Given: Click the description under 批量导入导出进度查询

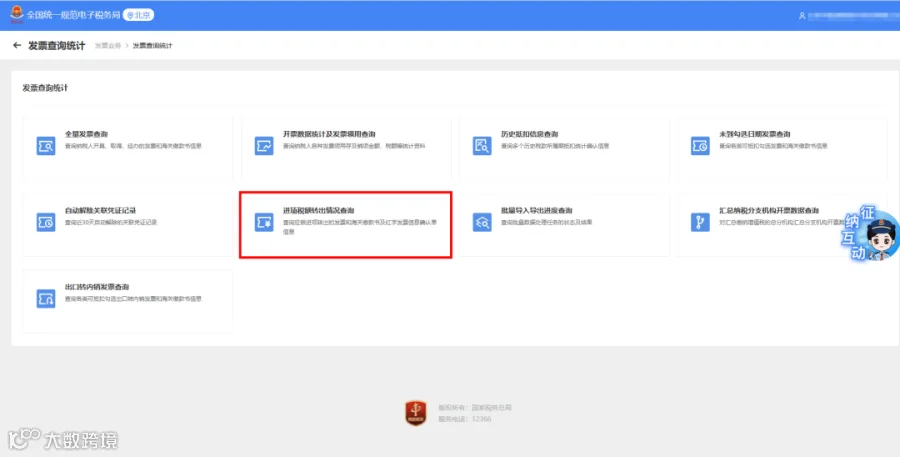Looking at the screenshot, I should tap(546, 223).
